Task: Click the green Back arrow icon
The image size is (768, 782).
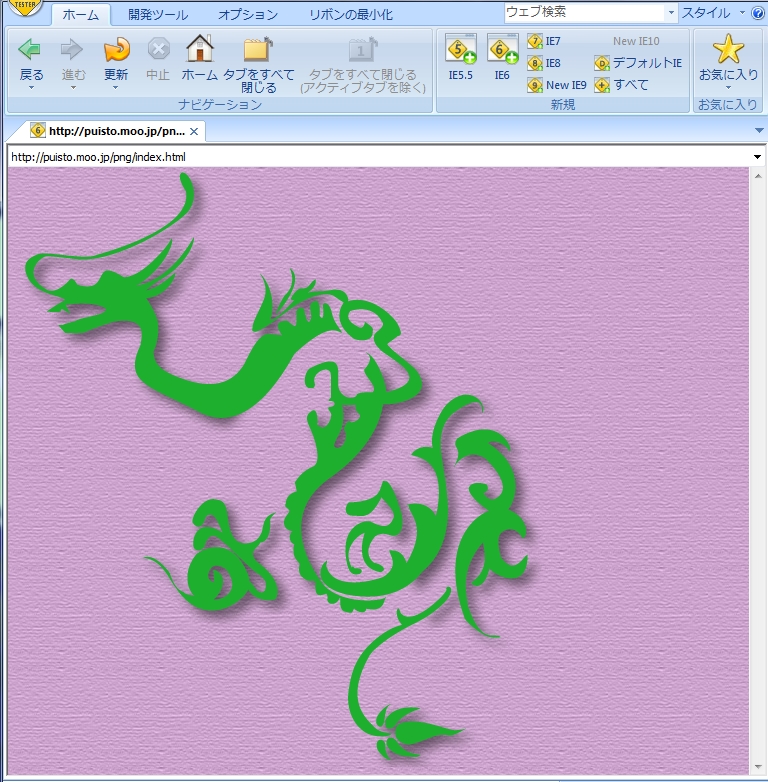Action: (x=29, y=49)
